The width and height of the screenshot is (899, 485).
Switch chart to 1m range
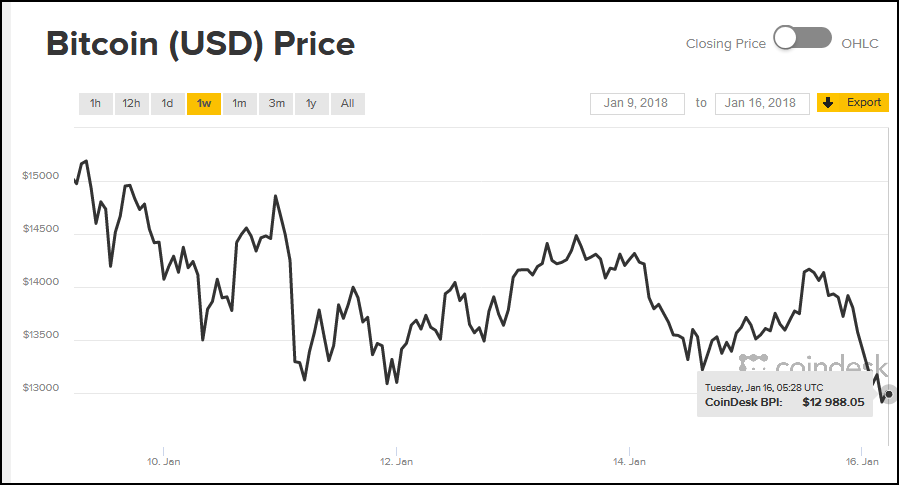pyautogui.click(x=239, y=104)
